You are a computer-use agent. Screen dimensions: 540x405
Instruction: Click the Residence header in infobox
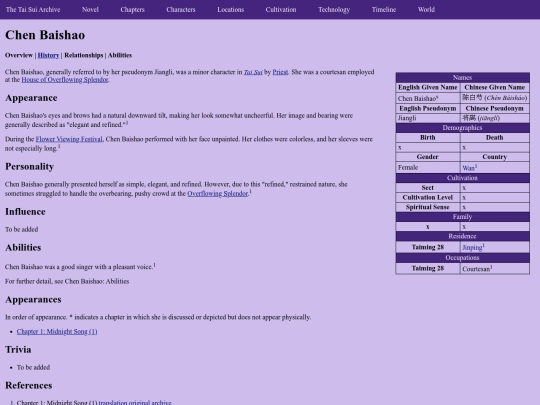463,236
